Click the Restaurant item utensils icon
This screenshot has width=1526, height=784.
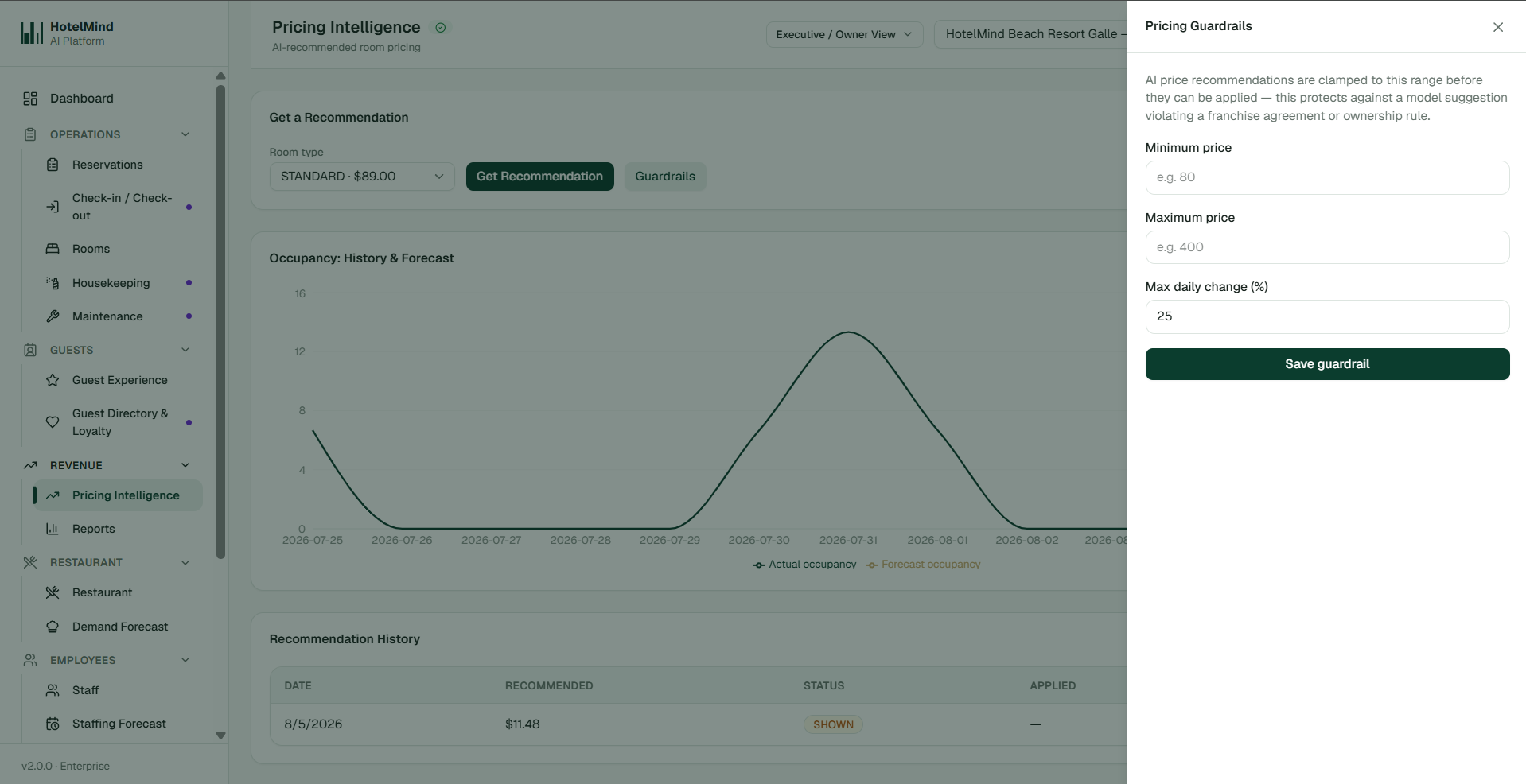point(53,592)
